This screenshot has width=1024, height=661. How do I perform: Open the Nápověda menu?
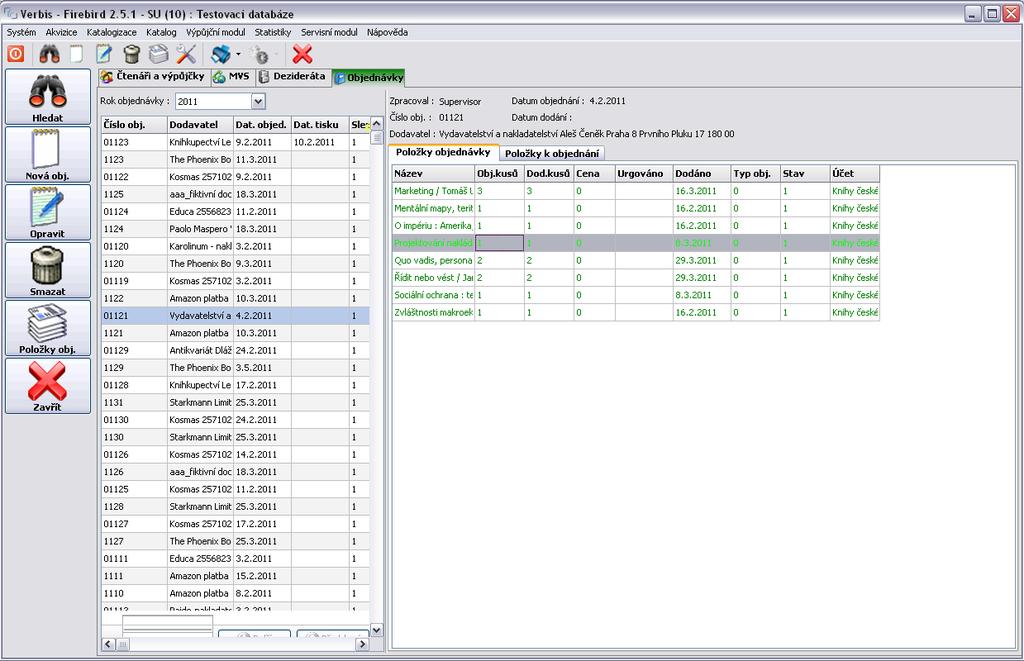pyautogui.click(x=387, y=32)
